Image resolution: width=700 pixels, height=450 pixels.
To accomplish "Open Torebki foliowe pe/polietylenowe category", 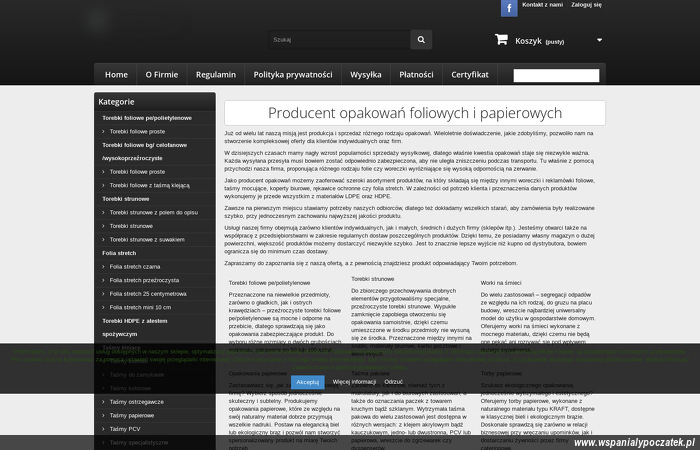I will [147, 118].
